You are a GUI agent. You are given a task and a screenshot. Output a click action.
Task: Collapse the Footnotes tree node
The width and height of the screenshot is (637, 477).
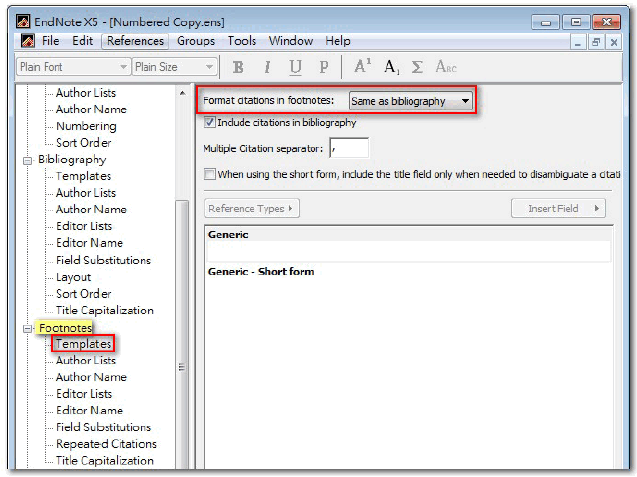coord(27,329)
